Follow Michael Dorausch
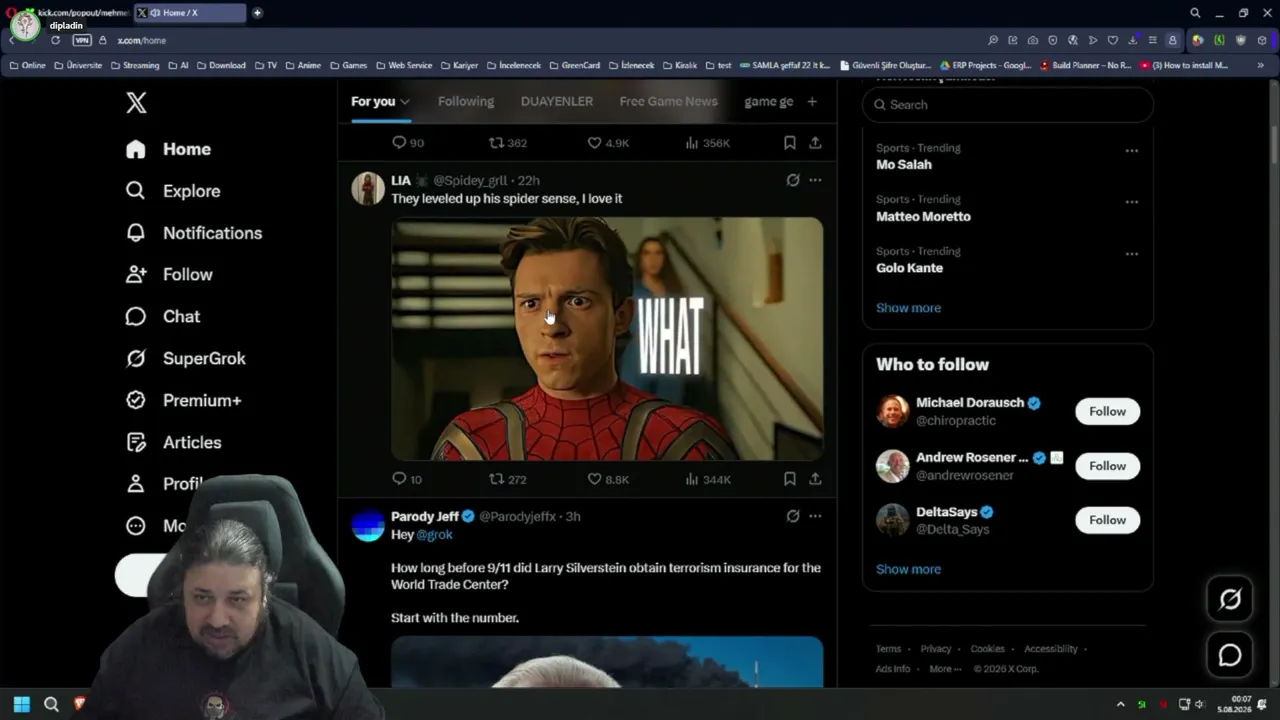 pos(1107,411)
